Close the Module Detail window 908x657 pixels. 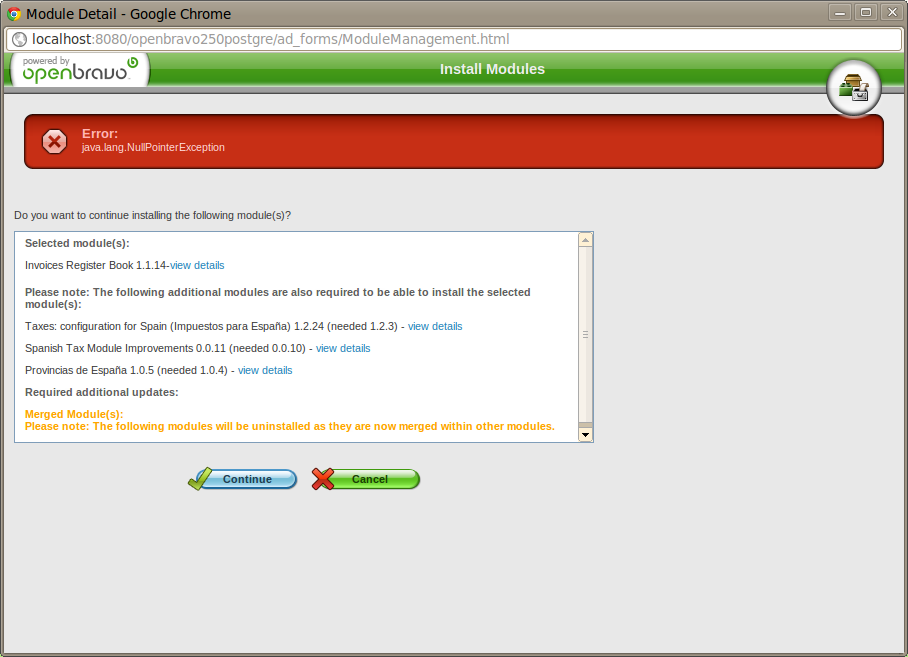click(892, 12)
